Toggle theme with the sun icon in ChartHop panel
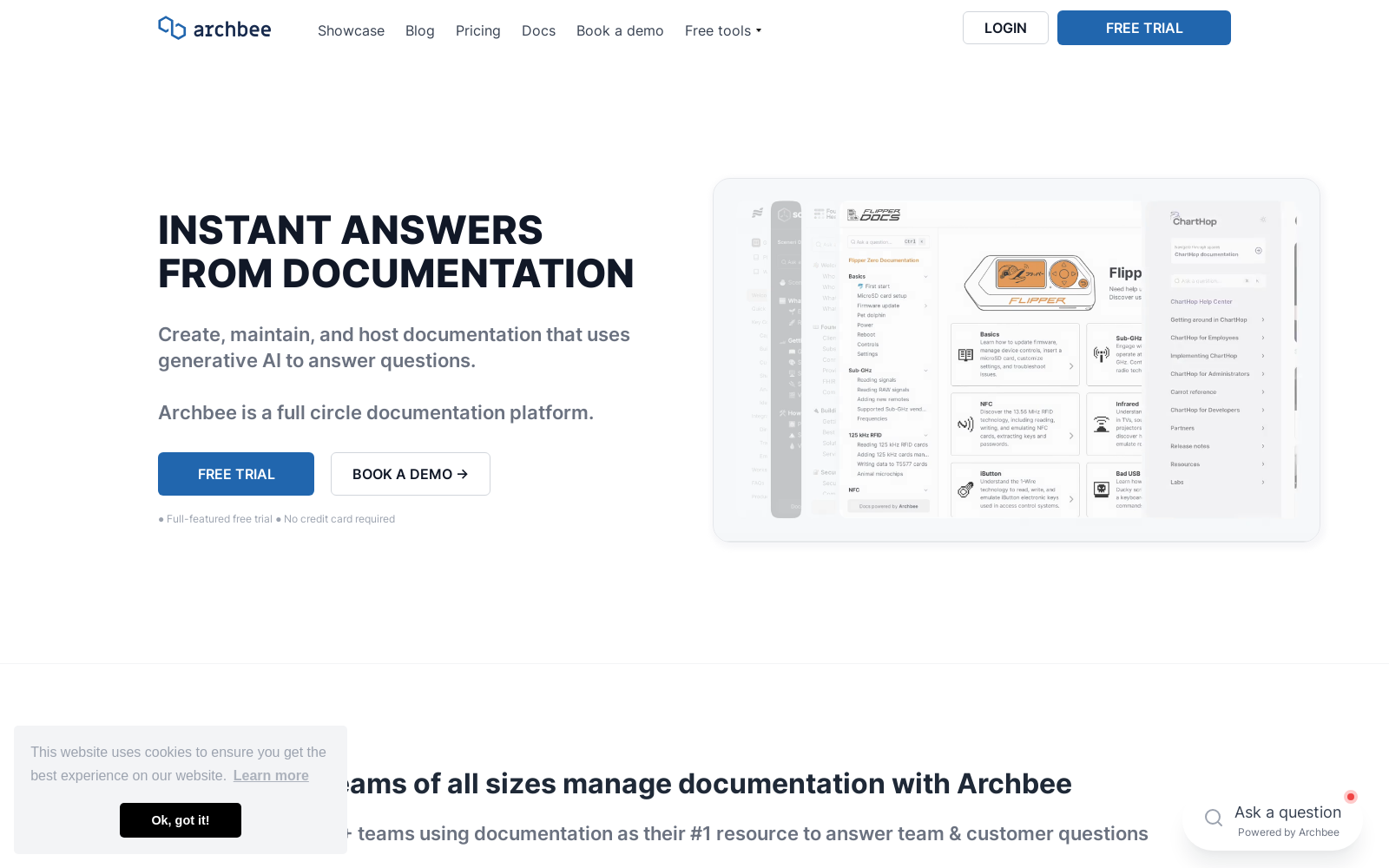 [x=1263, y=220]
